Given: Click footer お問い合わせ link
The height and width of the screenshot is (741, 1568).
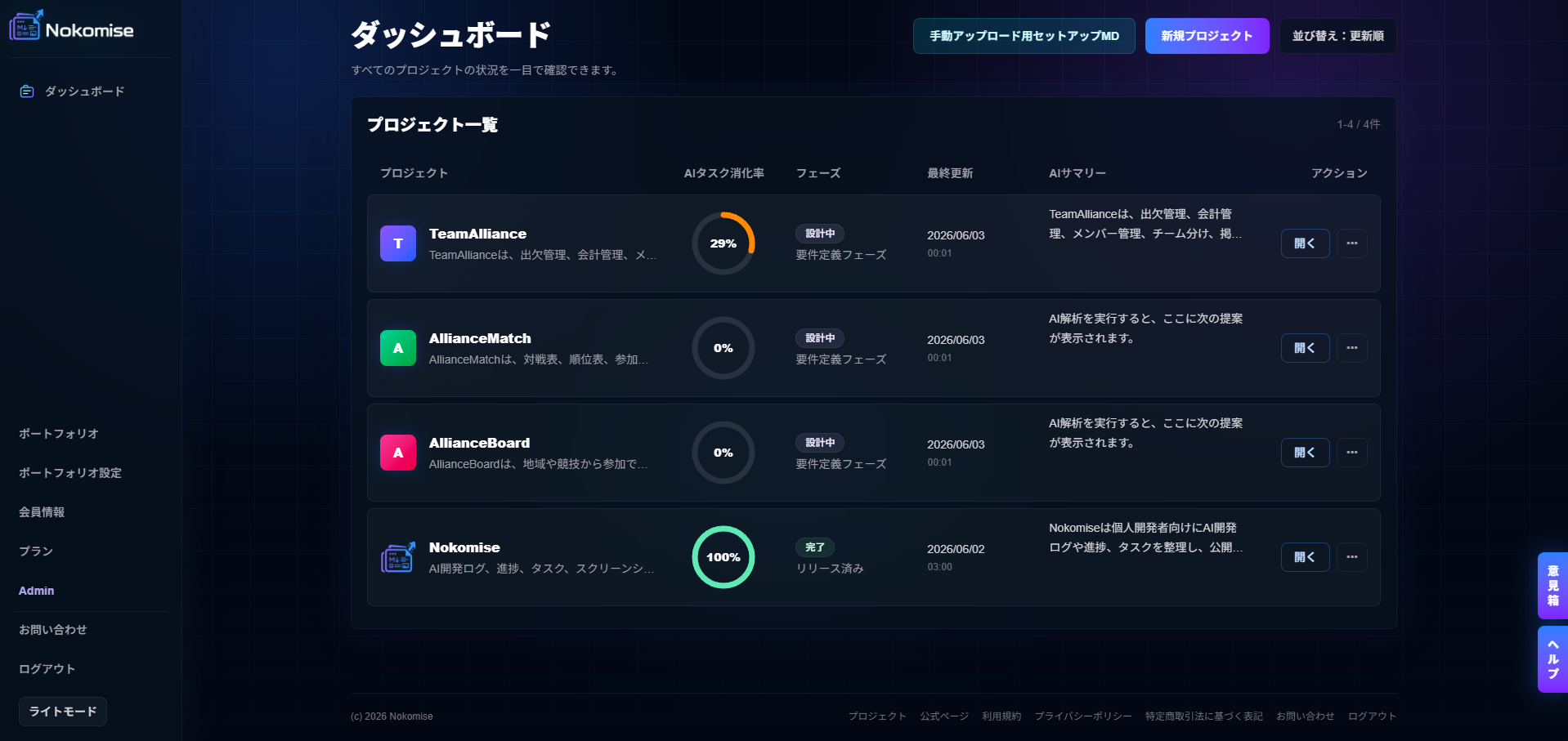Looking at the screenshot, I should click(x=1306, y=716).
